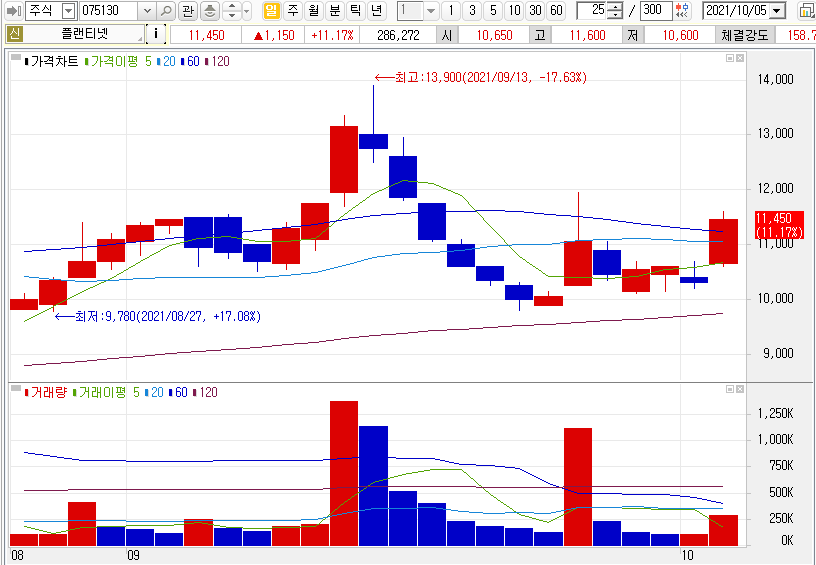Click the low price 10,600

tap(680, 35)
